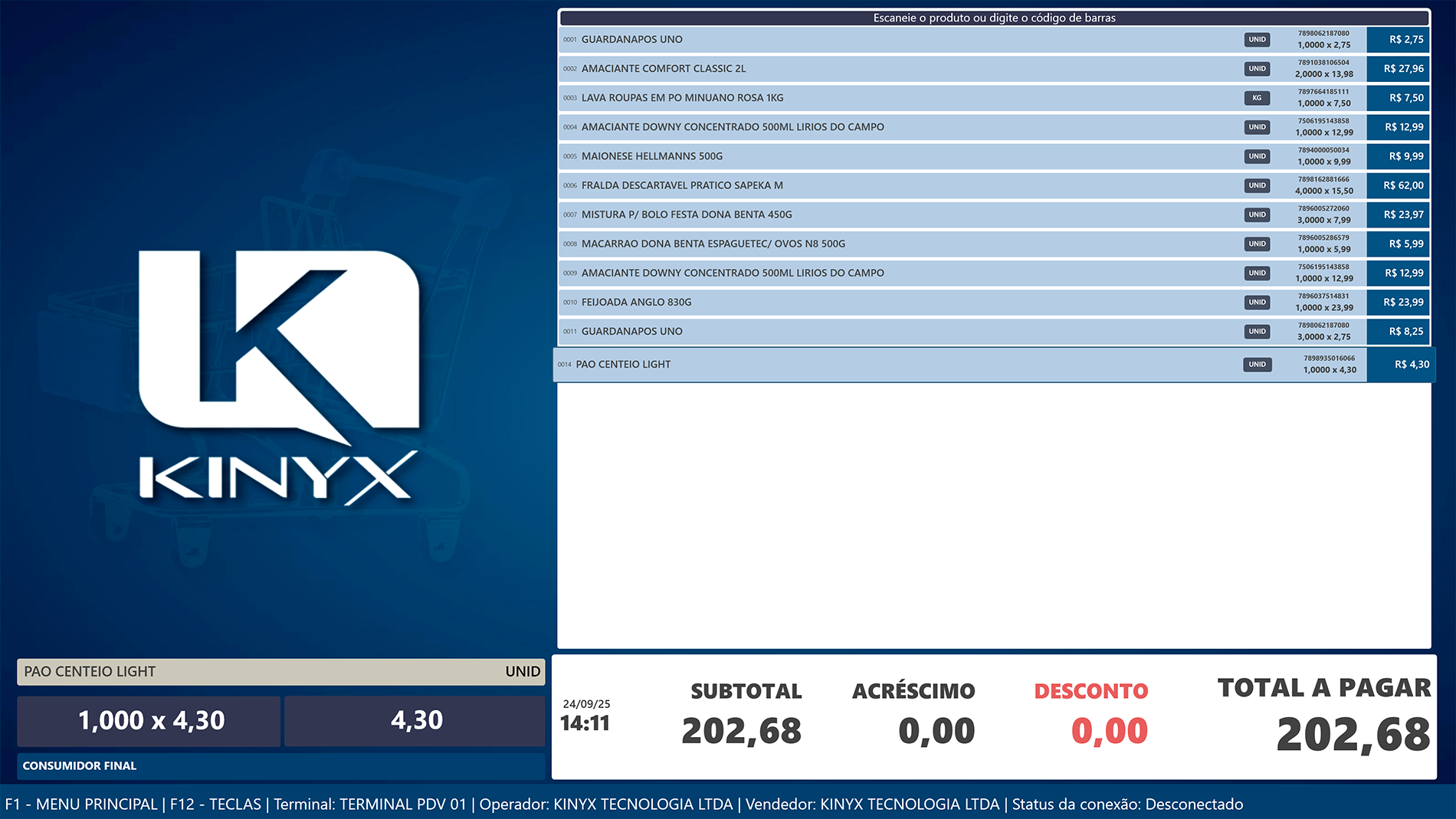Click the UNID badge on FEIJOADA ANGLO 830G
The height and width of the screenshot is (819, 1456).
tap(1257, 302)
